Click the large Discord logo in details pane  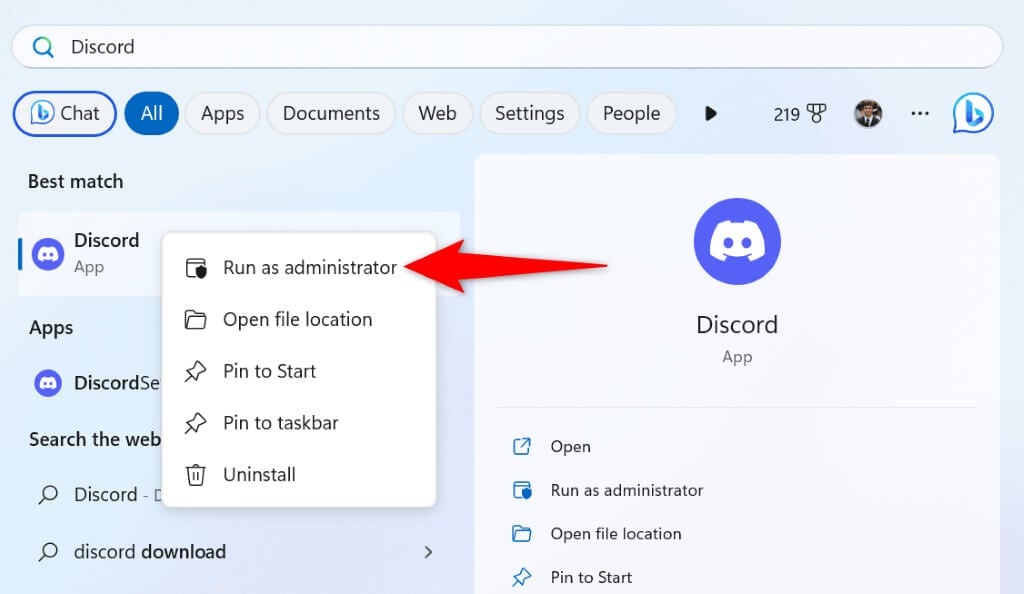(x=737, y=242)
